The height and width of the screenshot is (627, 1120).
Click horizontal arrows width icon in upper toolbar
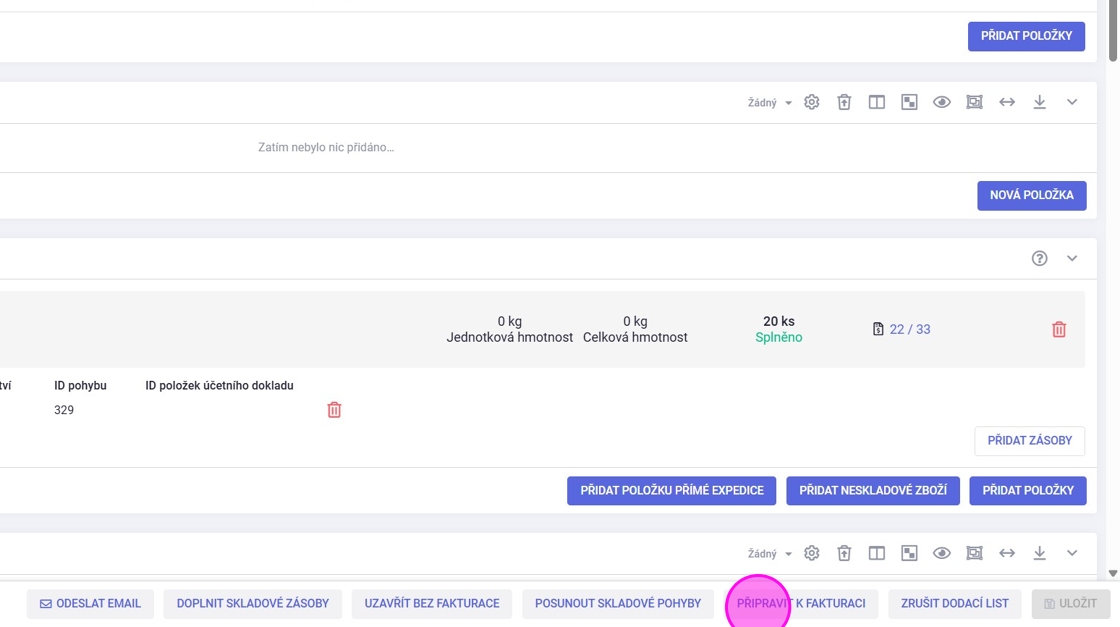pyautogui.click(x=1007, y=102)
